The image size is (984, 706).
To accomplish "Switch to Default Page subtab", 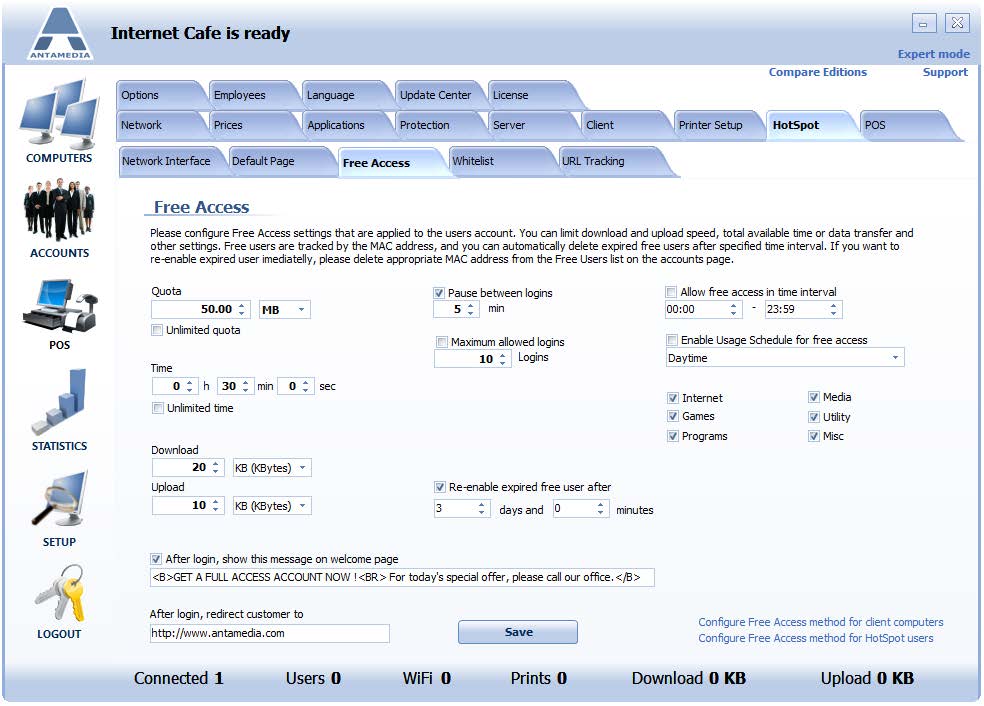I will point(280,161).
